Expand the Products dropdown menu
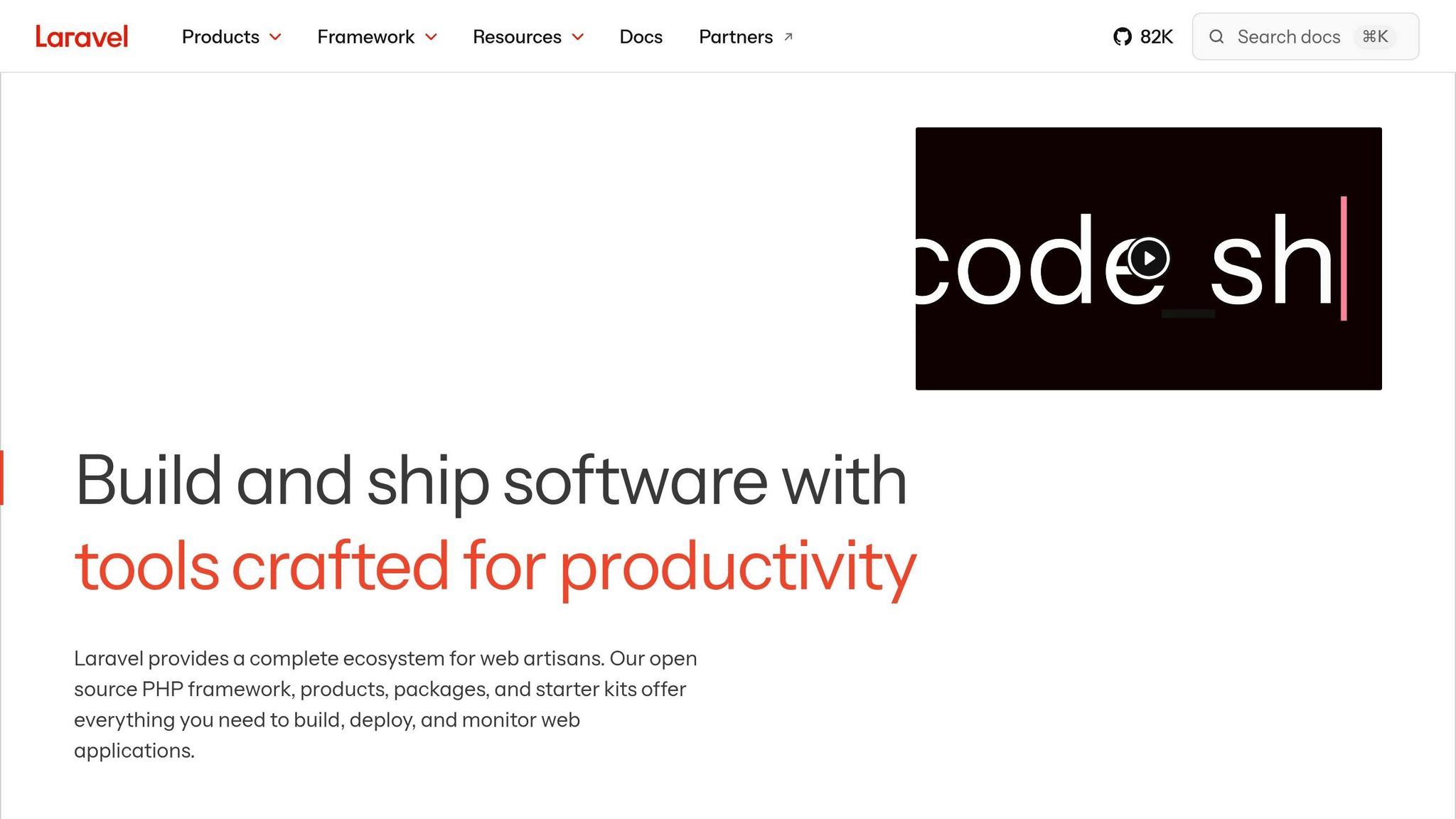The image size is (1456, 819). coord(220,36)
